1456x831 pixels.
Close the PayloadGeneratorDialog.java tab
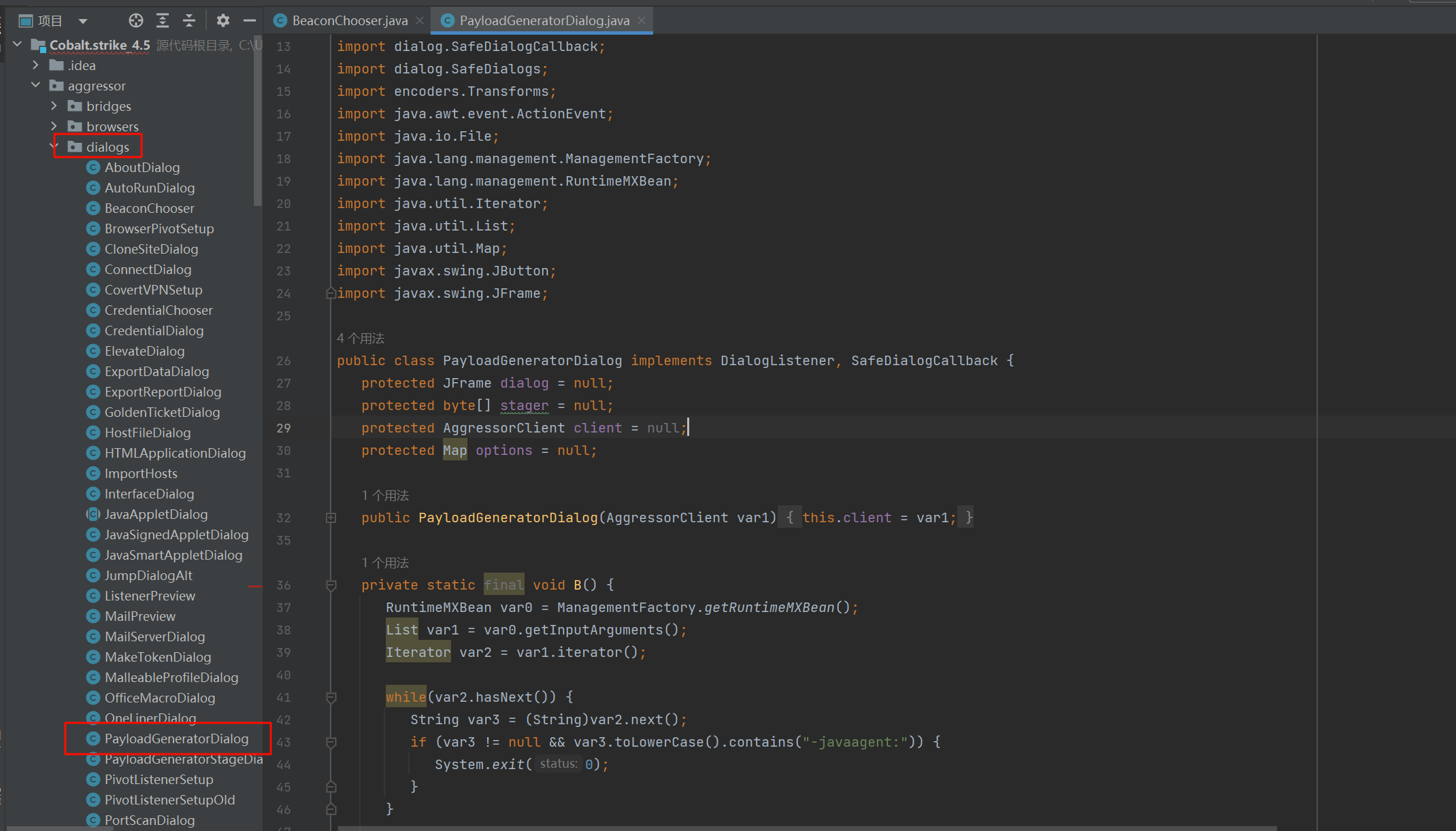642,21
